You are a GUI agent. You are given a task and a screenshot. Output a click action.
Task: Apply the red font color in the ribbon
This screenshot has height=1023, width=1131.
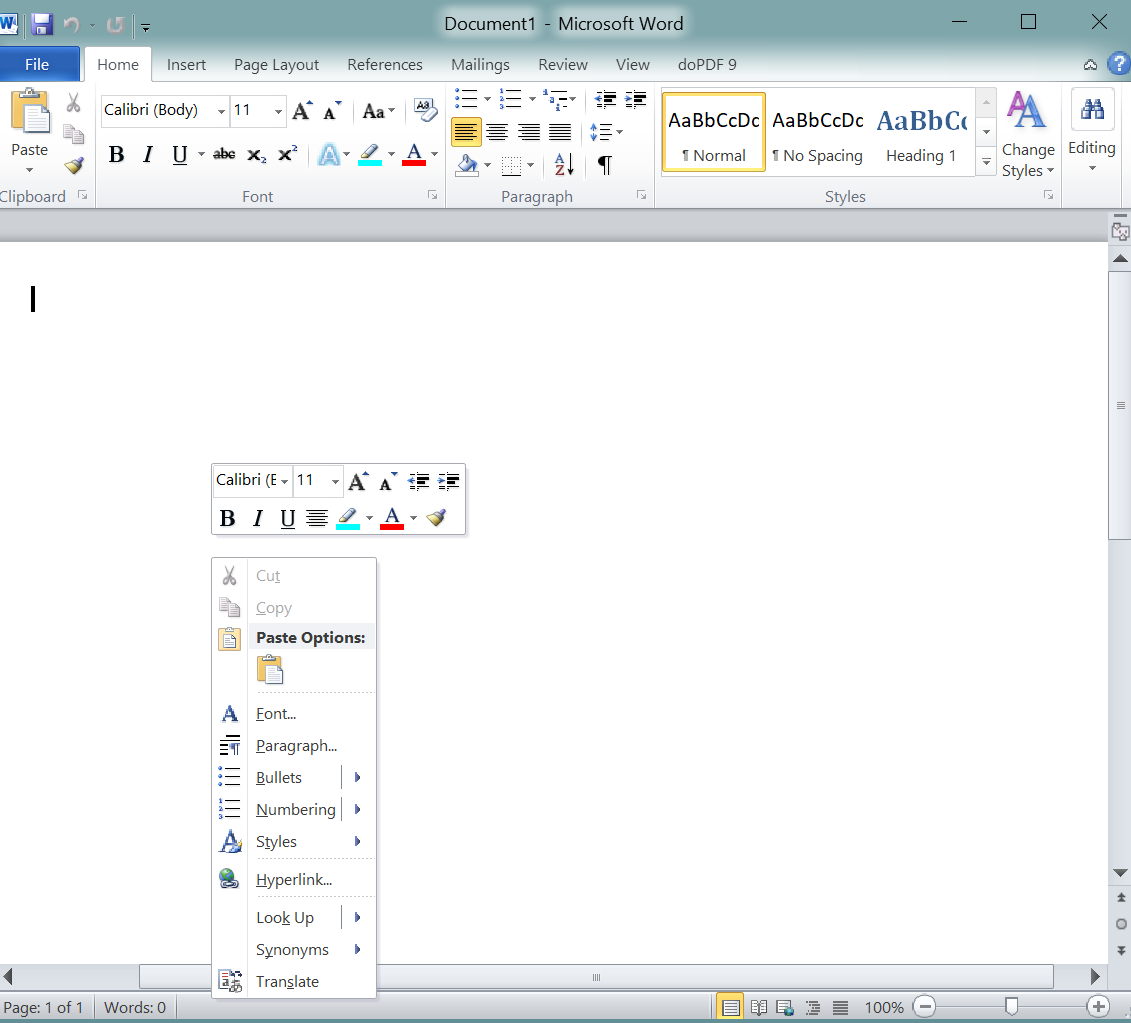[x=414, y=154]
